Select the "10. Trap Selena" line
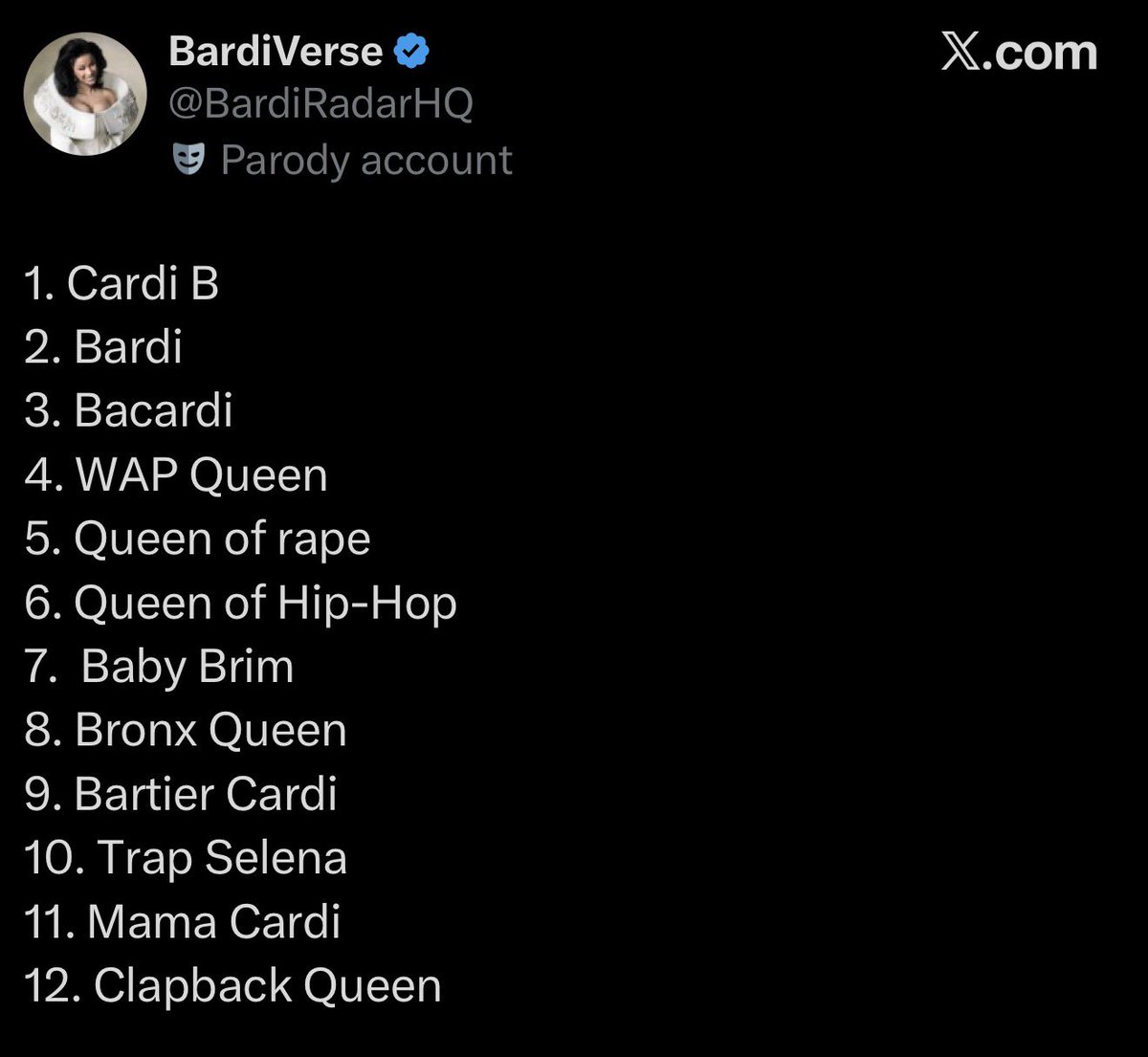The width and height of the screenshot is (1148, 1057). point(186,859)
